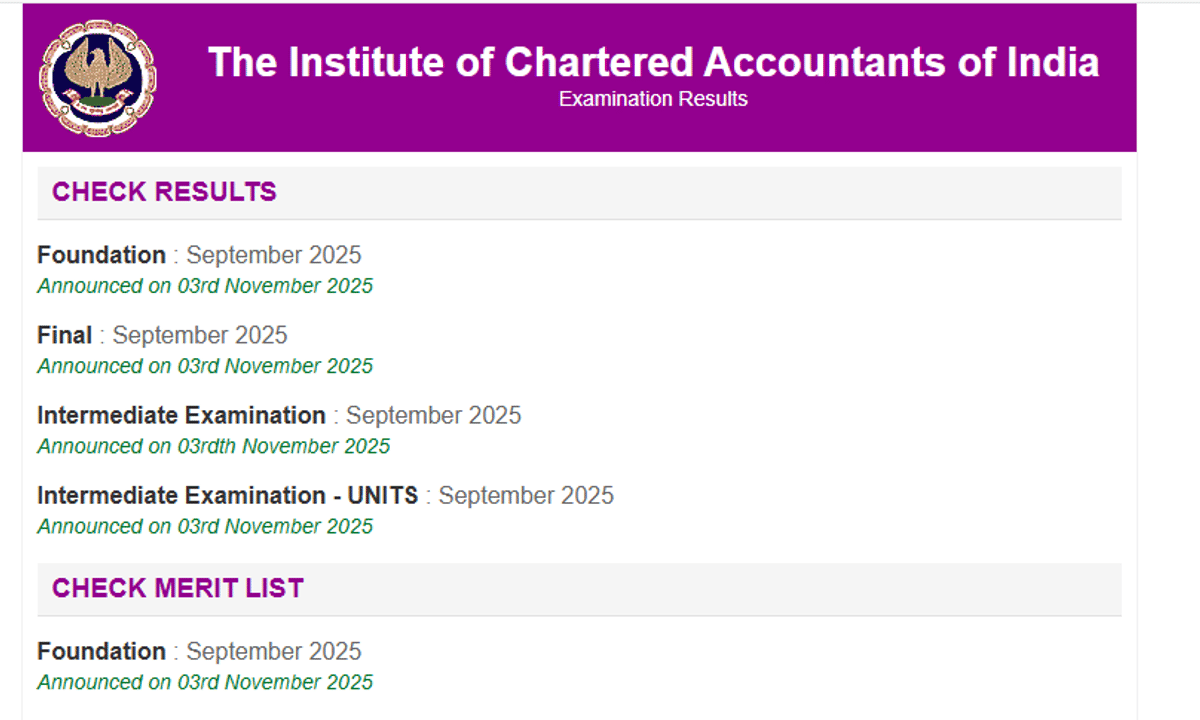Click the Examination Results subtitle
The width and height of the screenshot is (1200, 720).
(653, 99)
